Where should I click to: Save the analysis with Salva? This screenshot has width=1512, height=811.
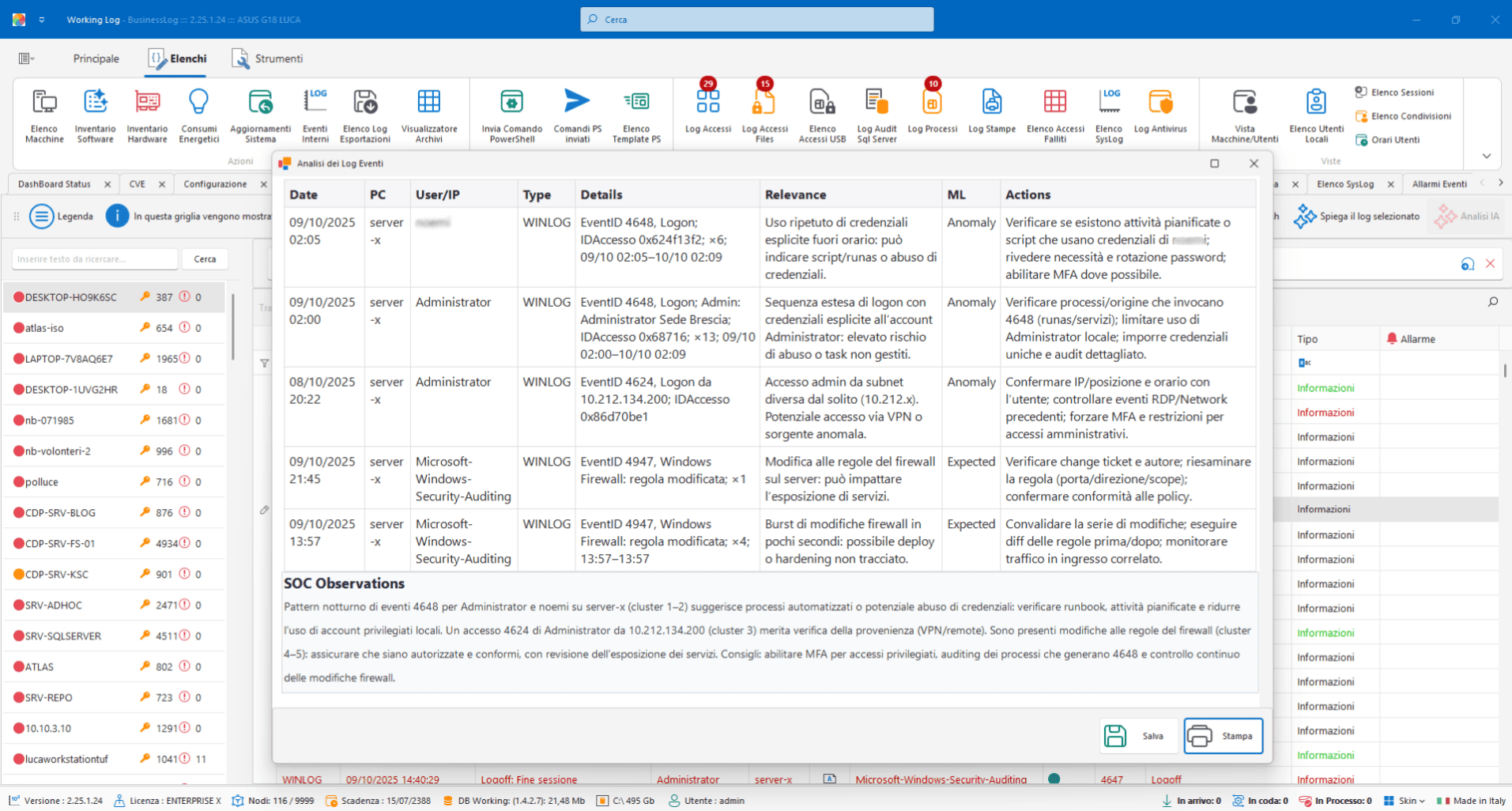[x=1137, y=736]
